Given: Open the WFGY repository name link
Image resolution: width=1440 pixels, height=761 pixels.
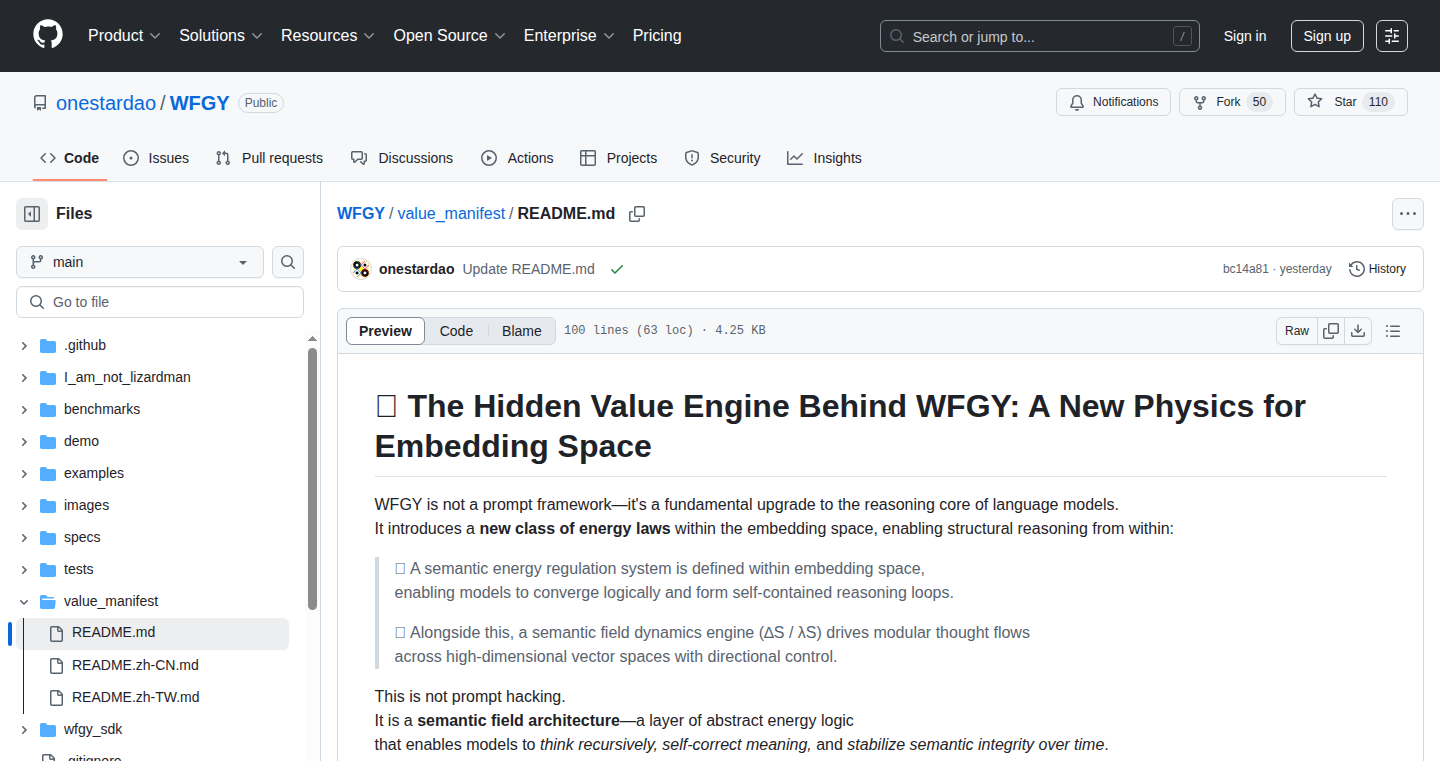Looking at the screenshot, I should 200,103.
